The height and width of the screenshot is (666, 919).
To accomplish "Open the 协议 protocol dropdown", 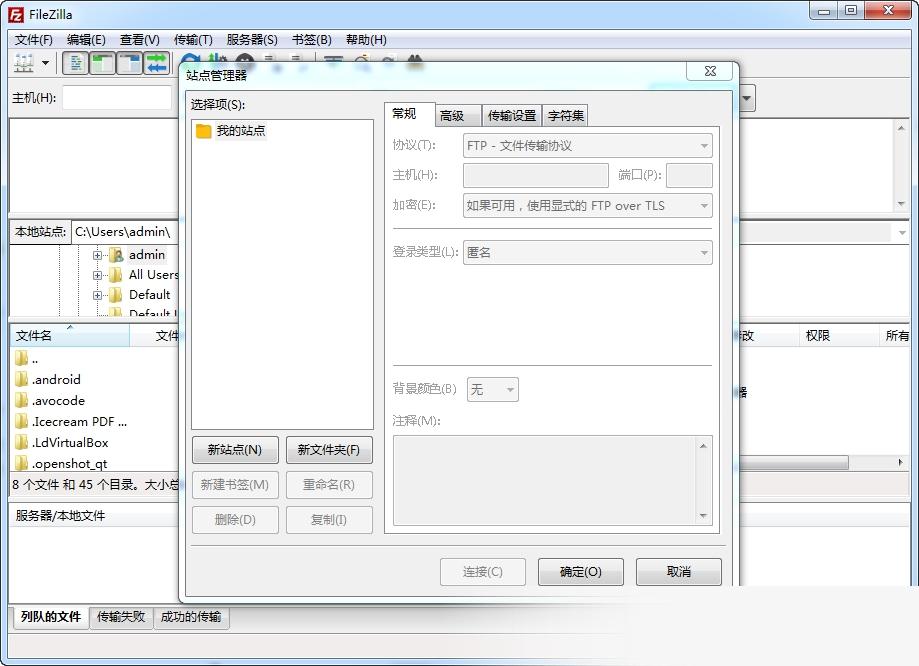I will [587, 146].
